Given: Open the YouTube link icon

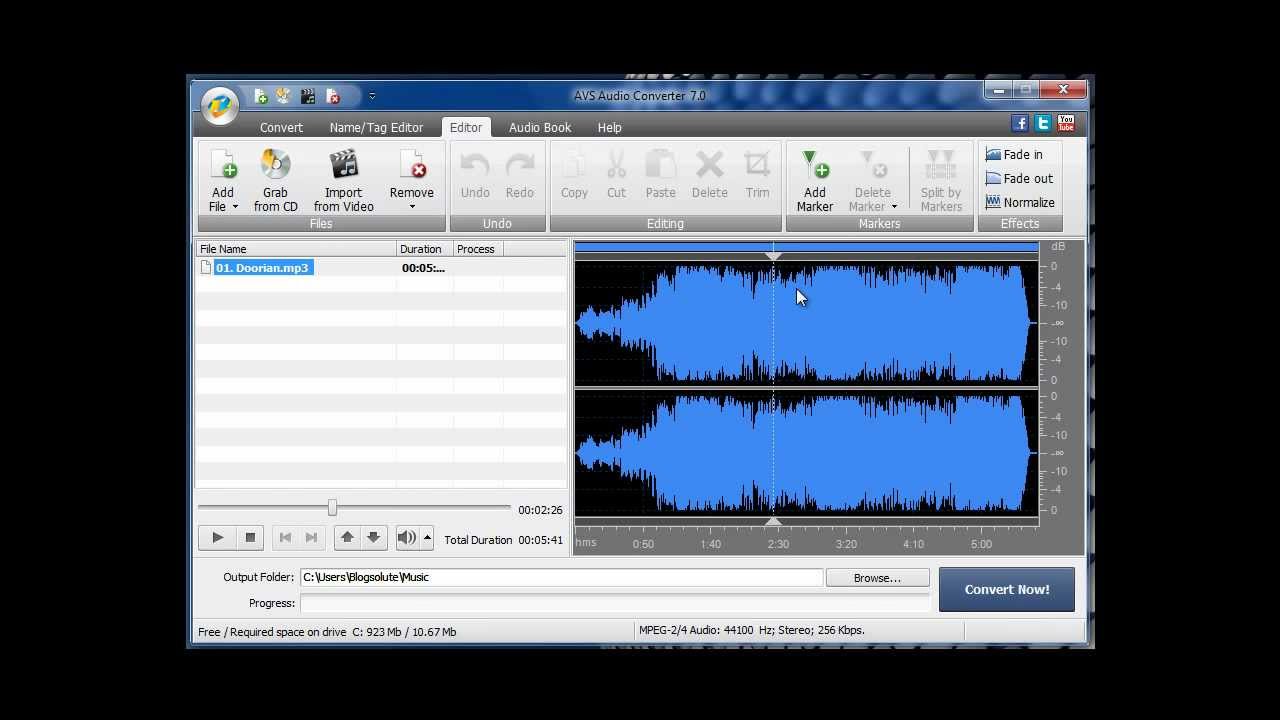Looking at the screenshot, I should click(1066, 123).
